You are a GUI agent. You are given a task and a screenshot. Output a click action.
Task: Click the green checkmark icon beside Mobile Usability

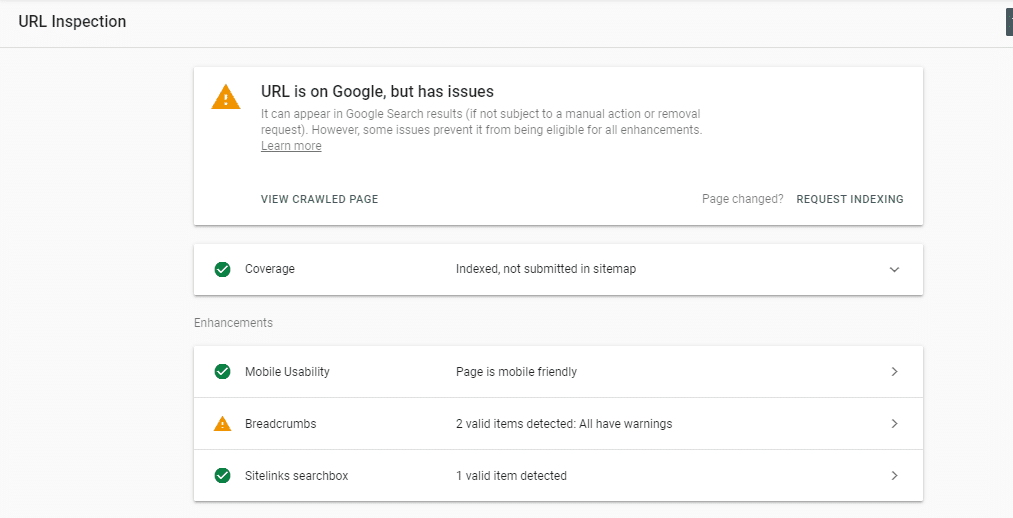[x=222, y=372]
